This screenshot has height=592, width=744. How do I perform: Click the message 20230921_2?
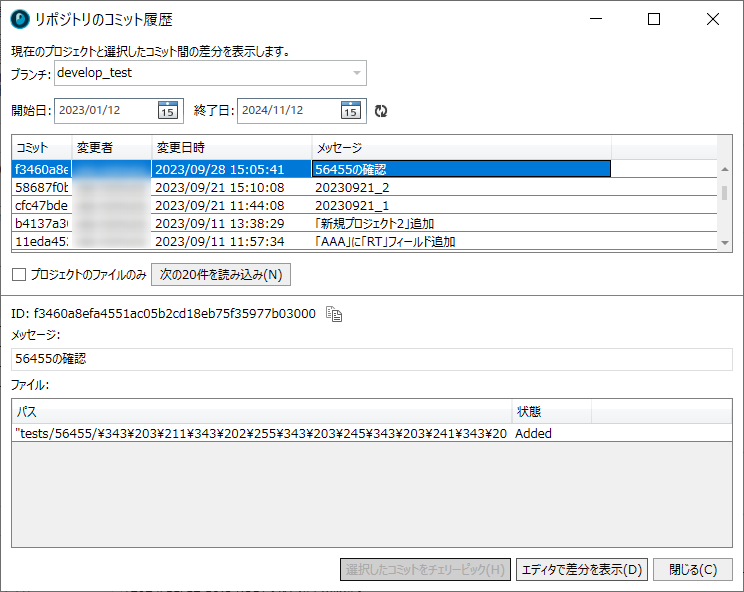pyautogui.click(x=352, y=188)
